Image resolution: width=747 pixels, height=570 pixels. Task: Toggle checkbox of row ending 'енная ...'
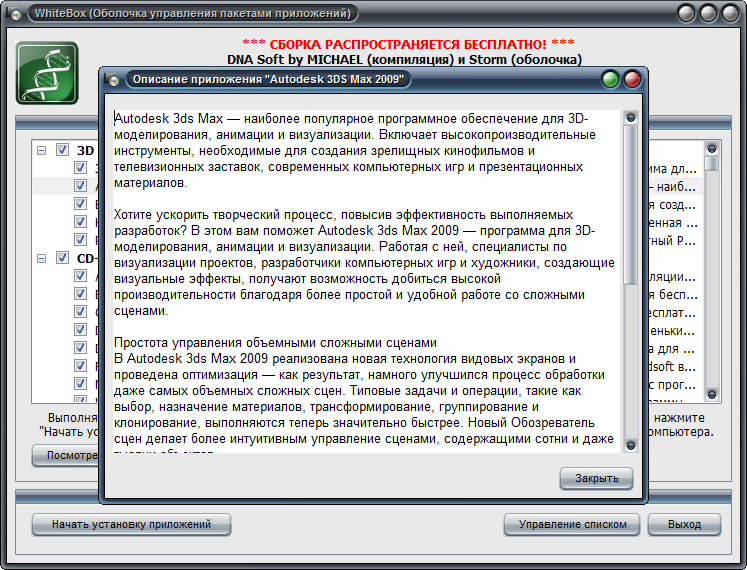click(81, 222)
